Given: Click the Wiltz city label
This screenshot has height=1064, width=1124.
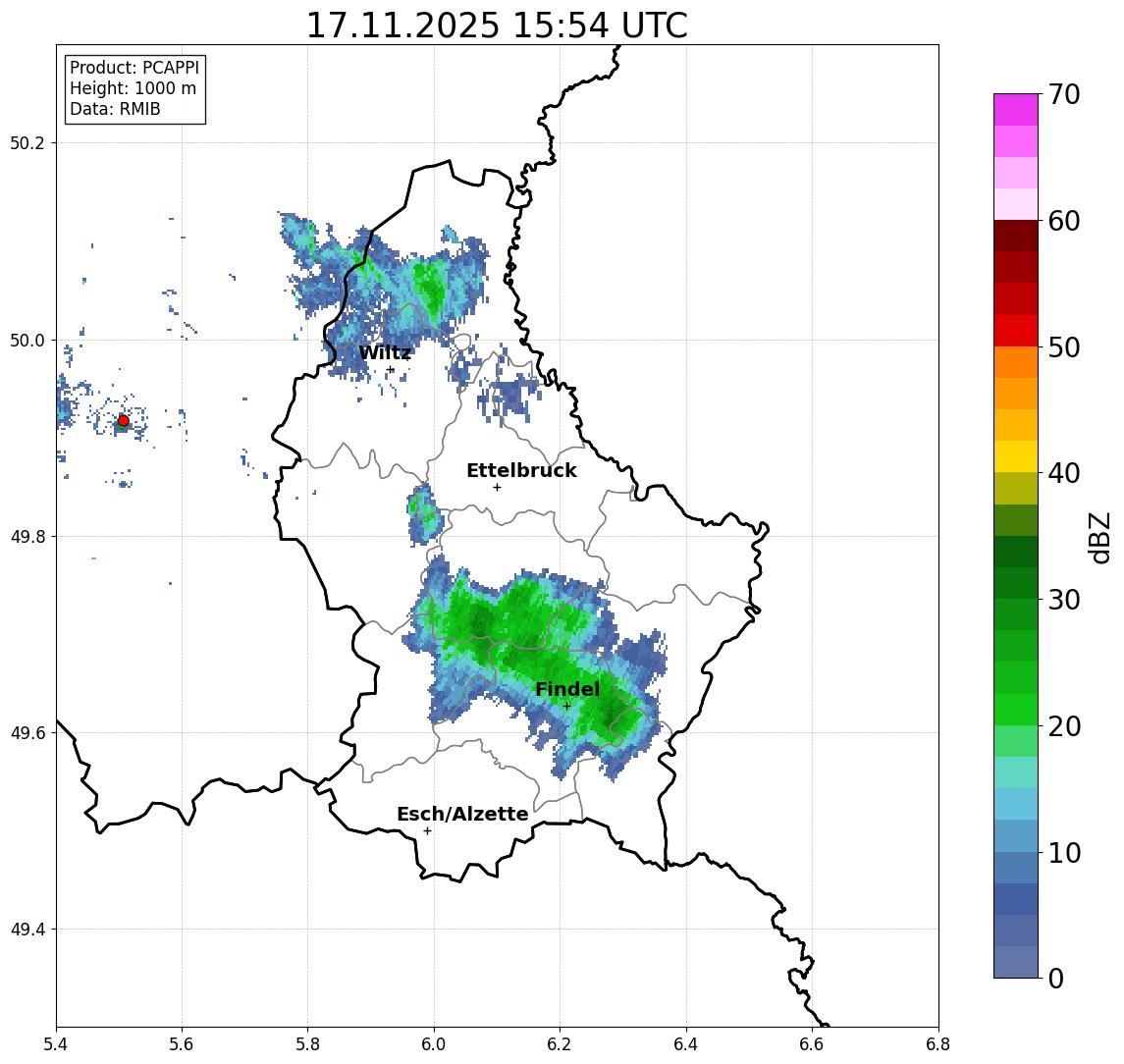Looking at the screenshot, I should [x=385, y=352].
